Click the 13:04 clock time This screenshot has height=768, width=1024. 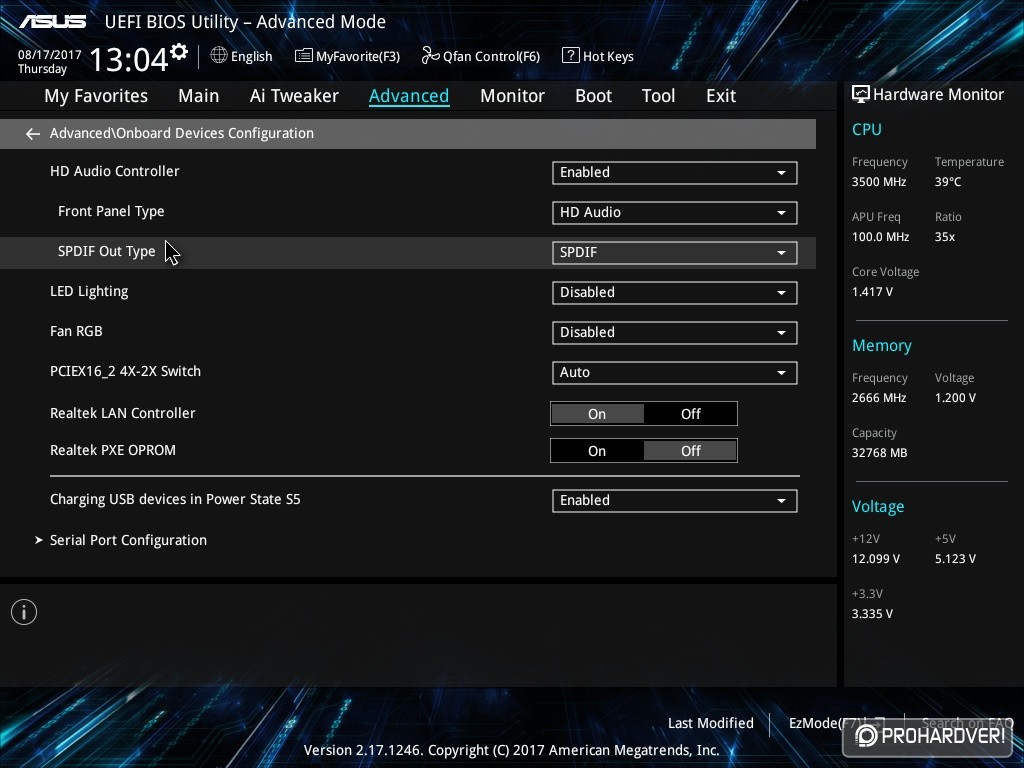(x=129, y=59)
